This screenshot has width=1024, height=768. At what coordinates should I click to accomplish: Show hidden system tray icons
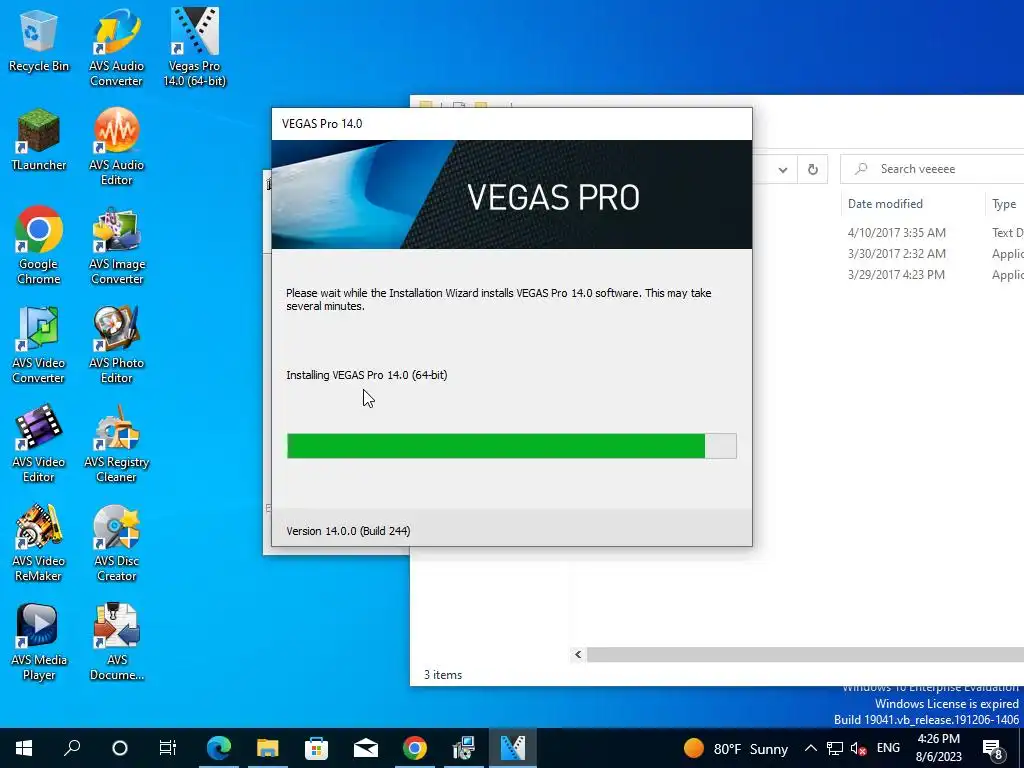coord(810,748)
